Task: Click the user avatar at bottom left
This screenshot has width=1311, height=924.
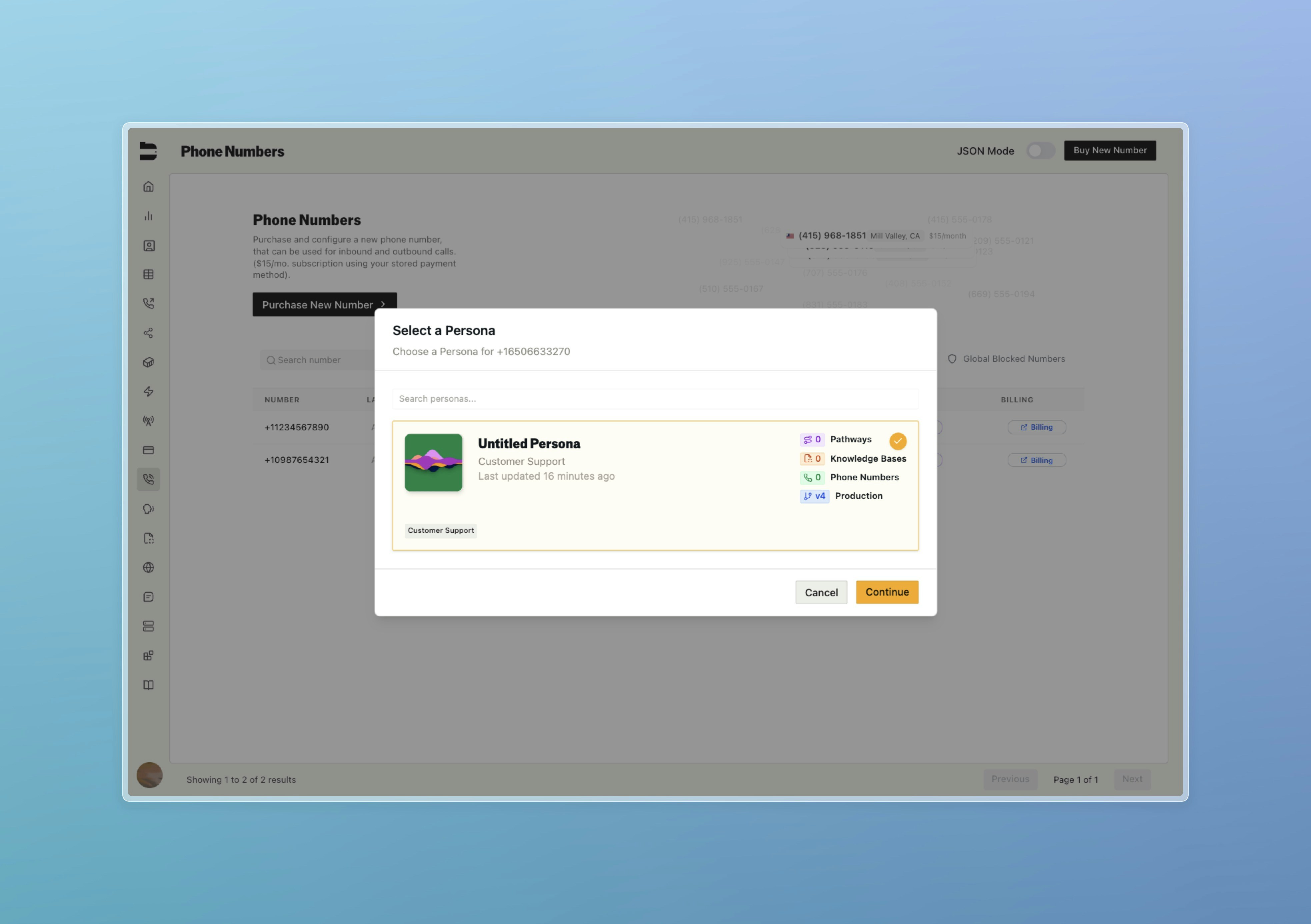Action: [150, 775]
